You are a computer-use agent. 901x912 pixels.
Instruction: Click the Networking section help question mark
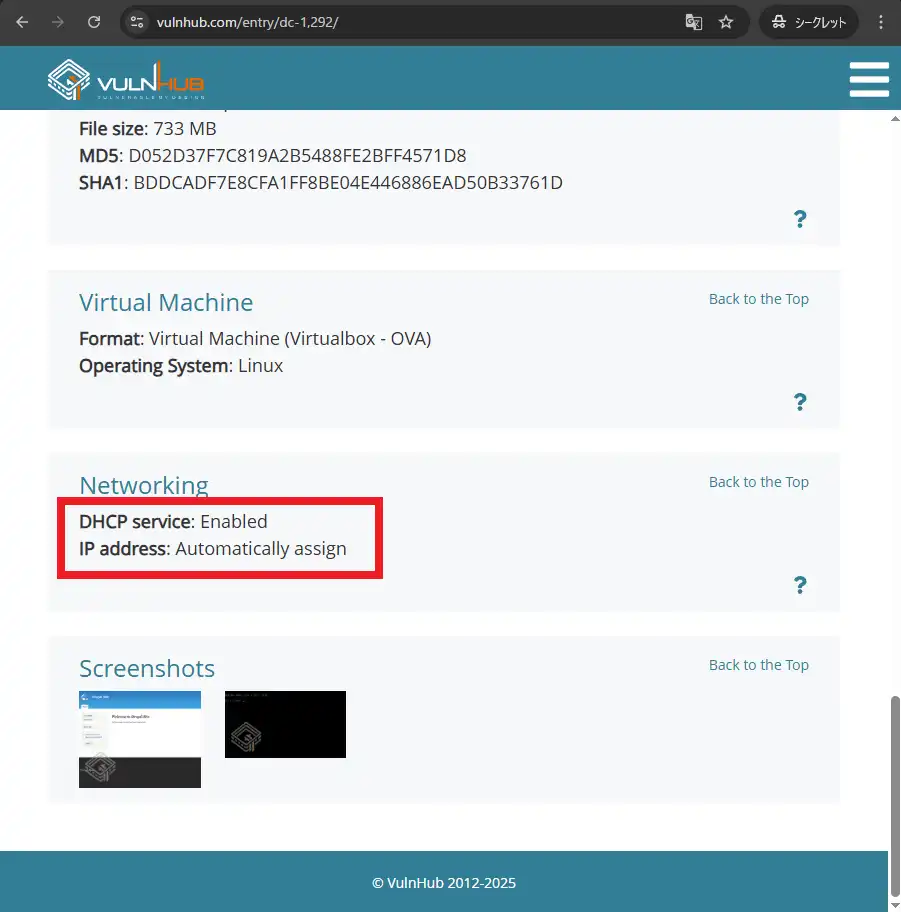(800, 585)
